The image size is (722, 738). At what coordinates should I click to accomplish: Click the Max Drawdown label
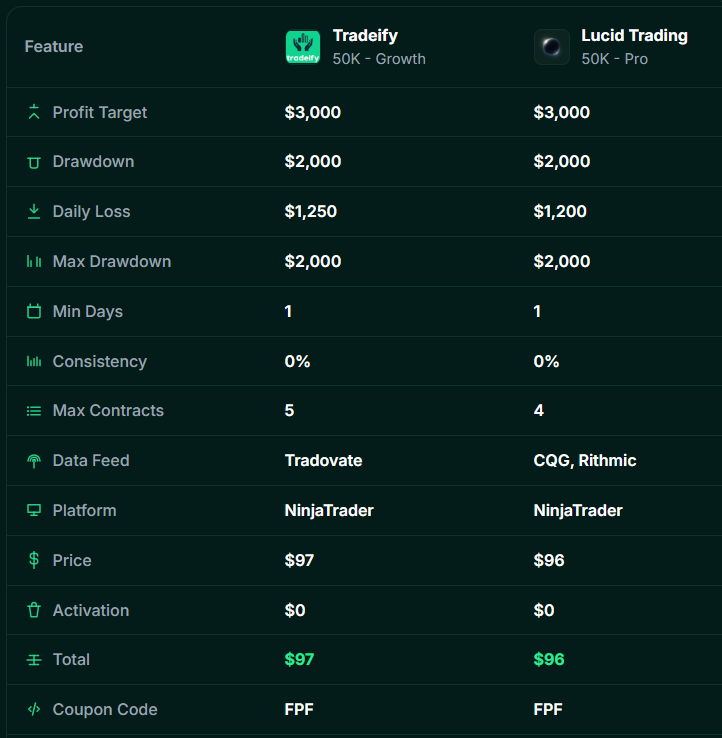[x=112, y=261]
